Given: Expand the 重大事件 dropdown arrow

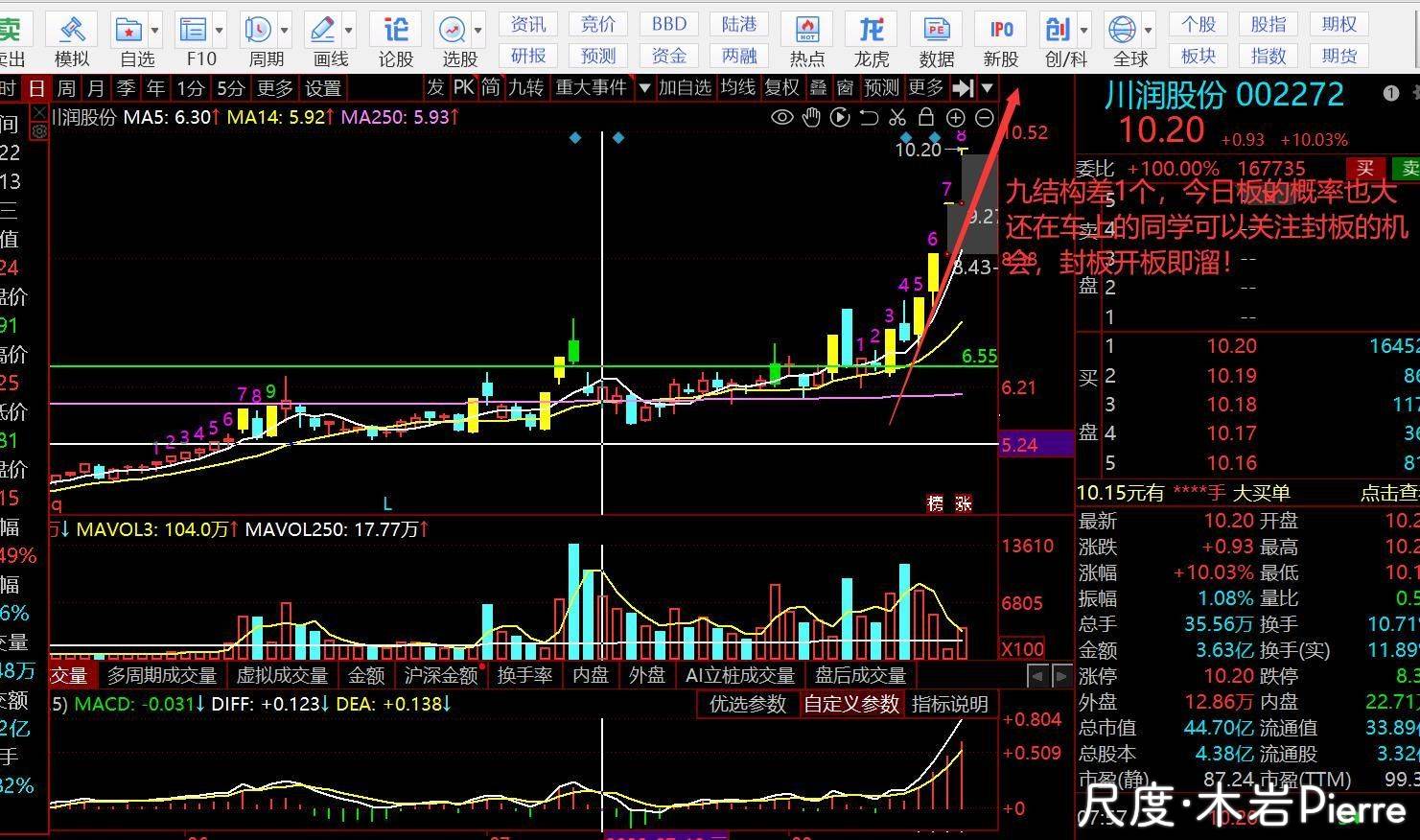Looking at the screenshot, I should coord(644,88).
